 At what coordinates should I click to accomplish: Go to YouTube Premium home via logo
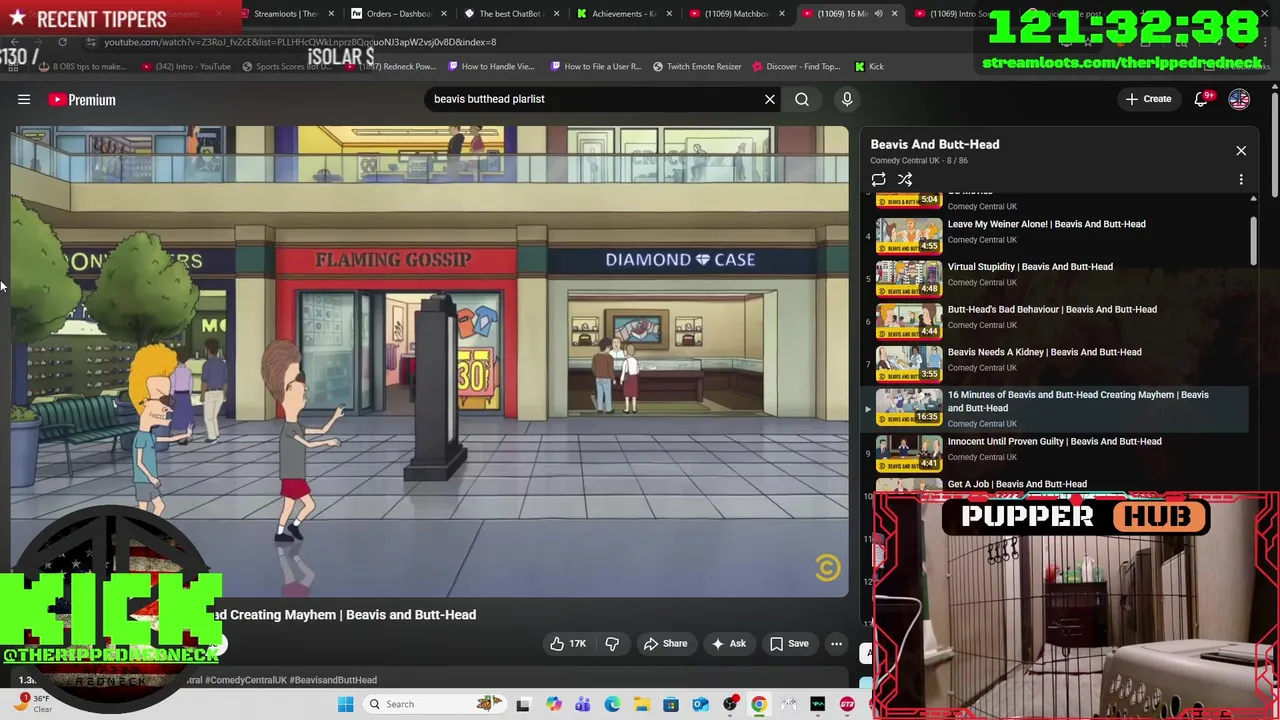(x=82, y=99)
